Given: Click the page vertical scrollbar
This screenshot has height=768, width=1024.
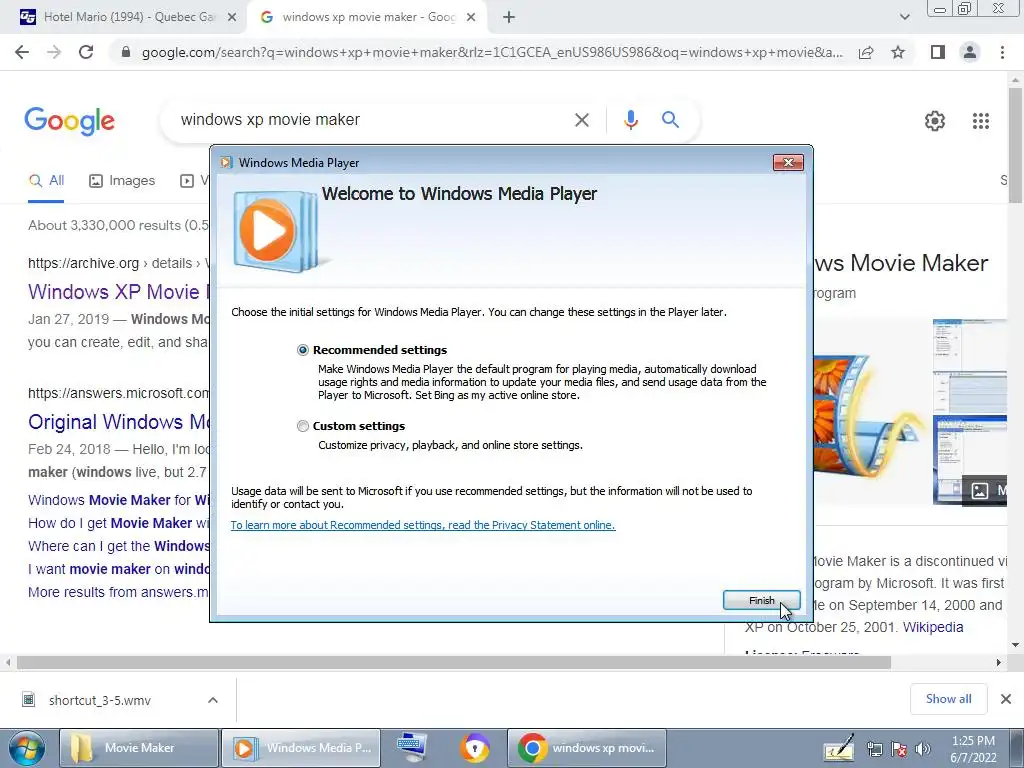Looking at the screenshot, I should coord(1015,144).
